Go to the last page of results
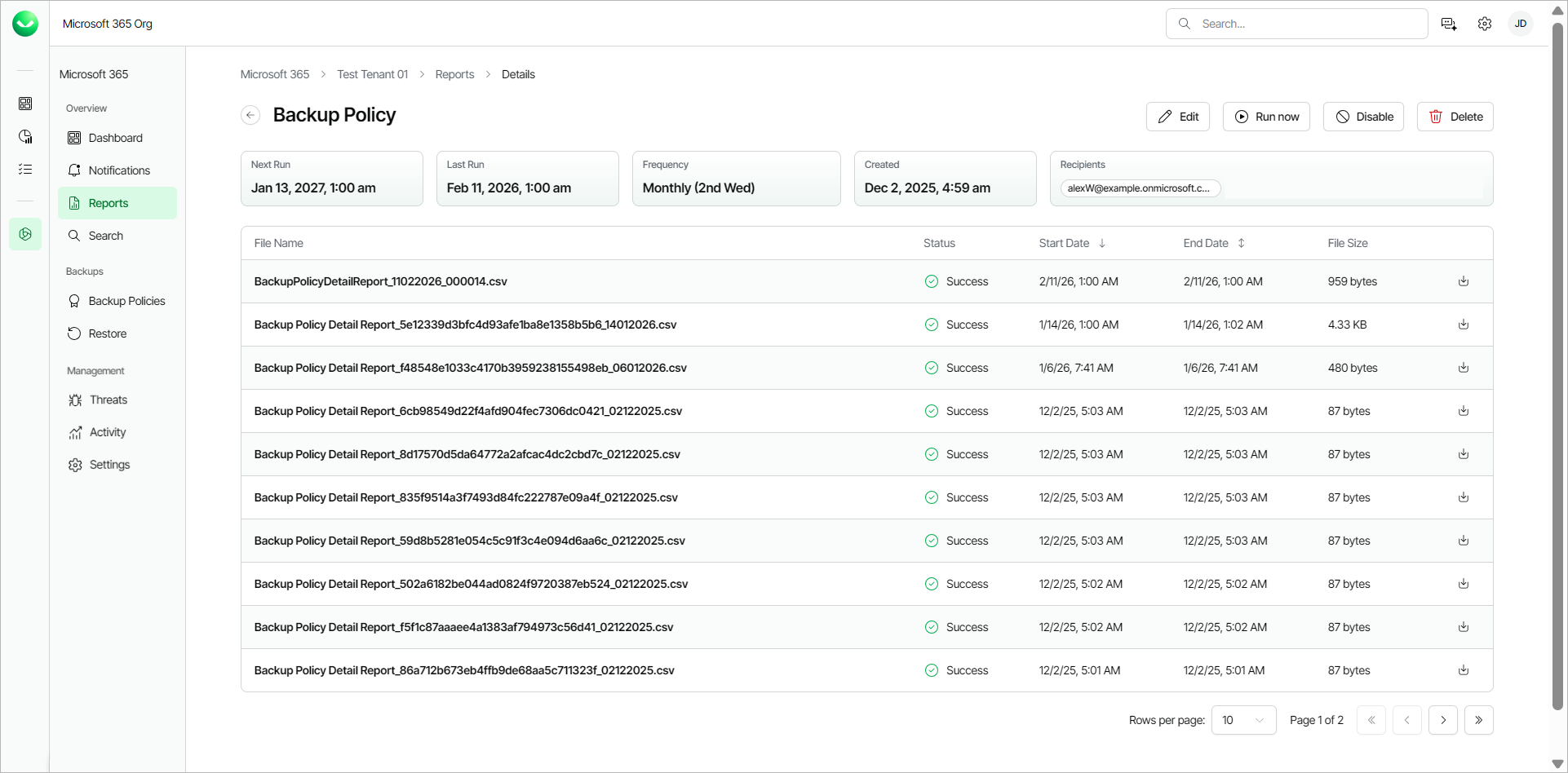This screenshot has height=773, width=1568. tap(1478, 720)
